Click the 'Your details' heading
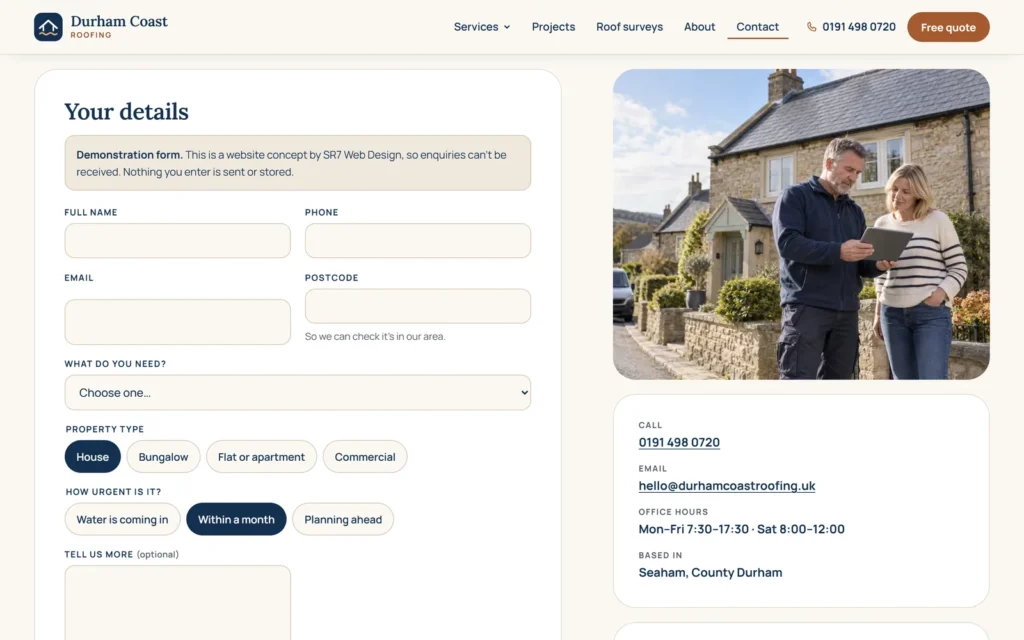Screen dimensions: 1024x640 126,112
